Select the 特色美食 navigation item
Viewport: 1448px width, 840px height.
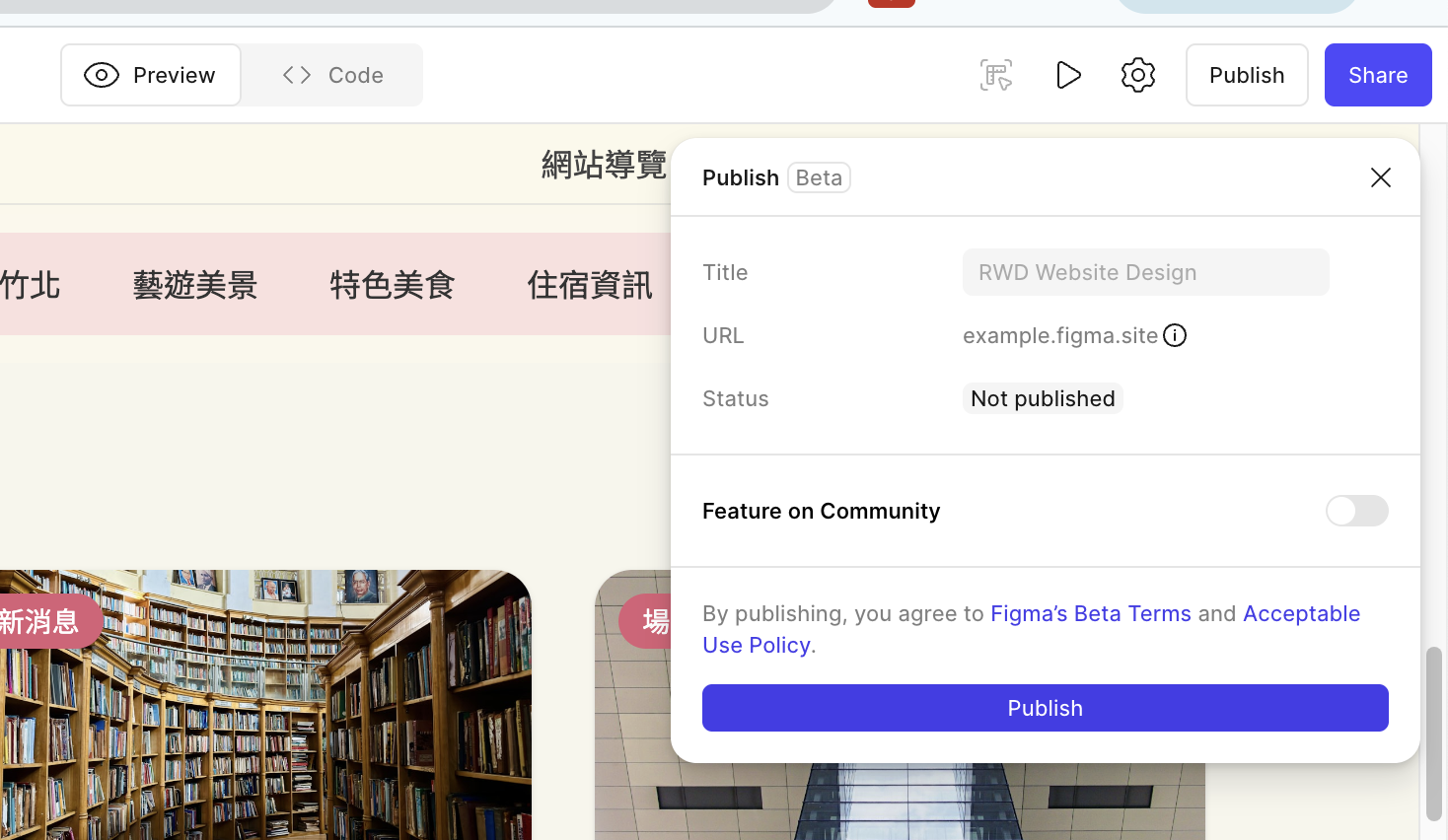(393, 285)
